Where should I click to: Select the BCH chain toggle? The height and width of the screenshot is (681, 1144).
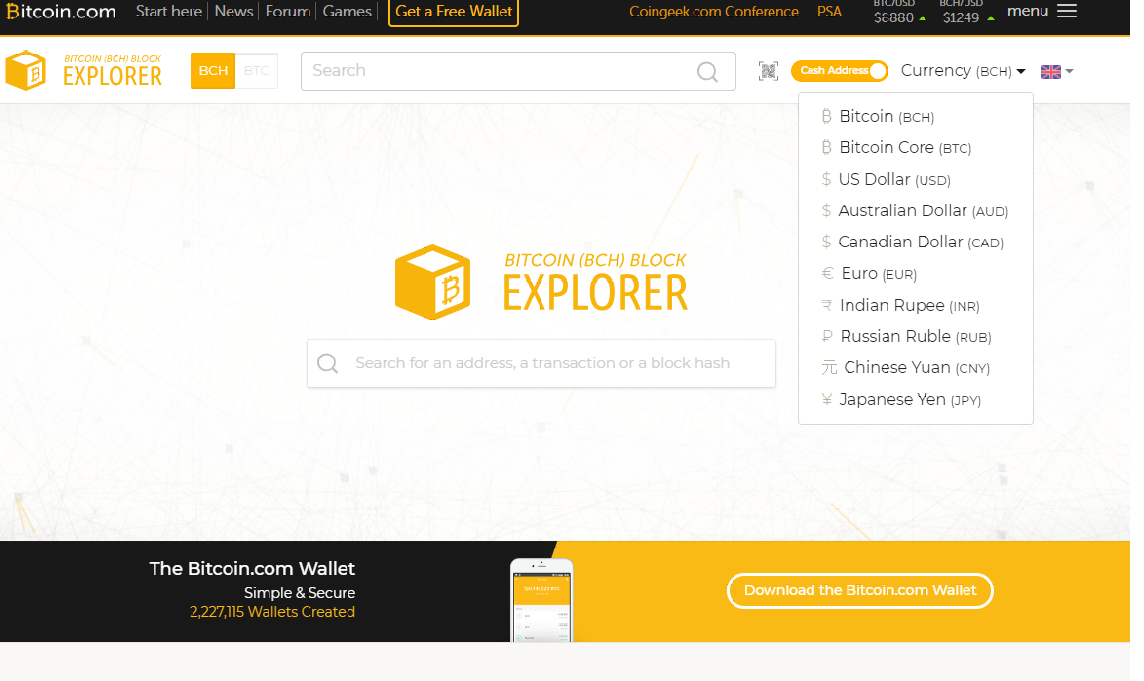(x=212, y=71)
